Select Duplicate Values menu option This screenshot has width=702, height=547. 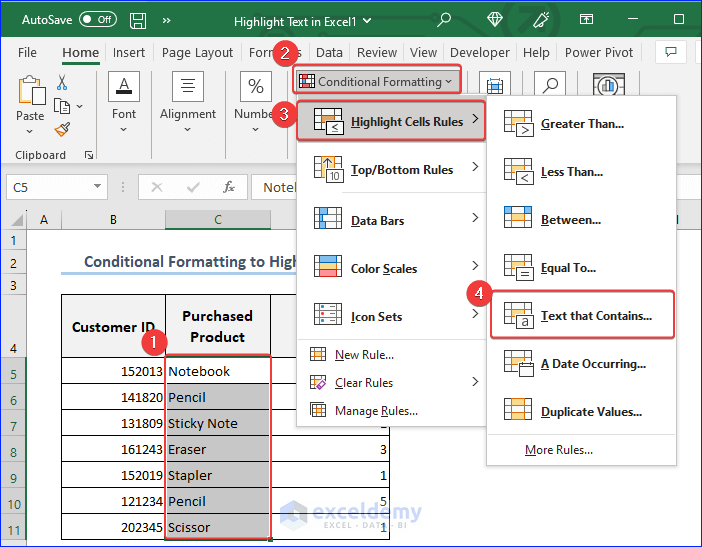590,412
